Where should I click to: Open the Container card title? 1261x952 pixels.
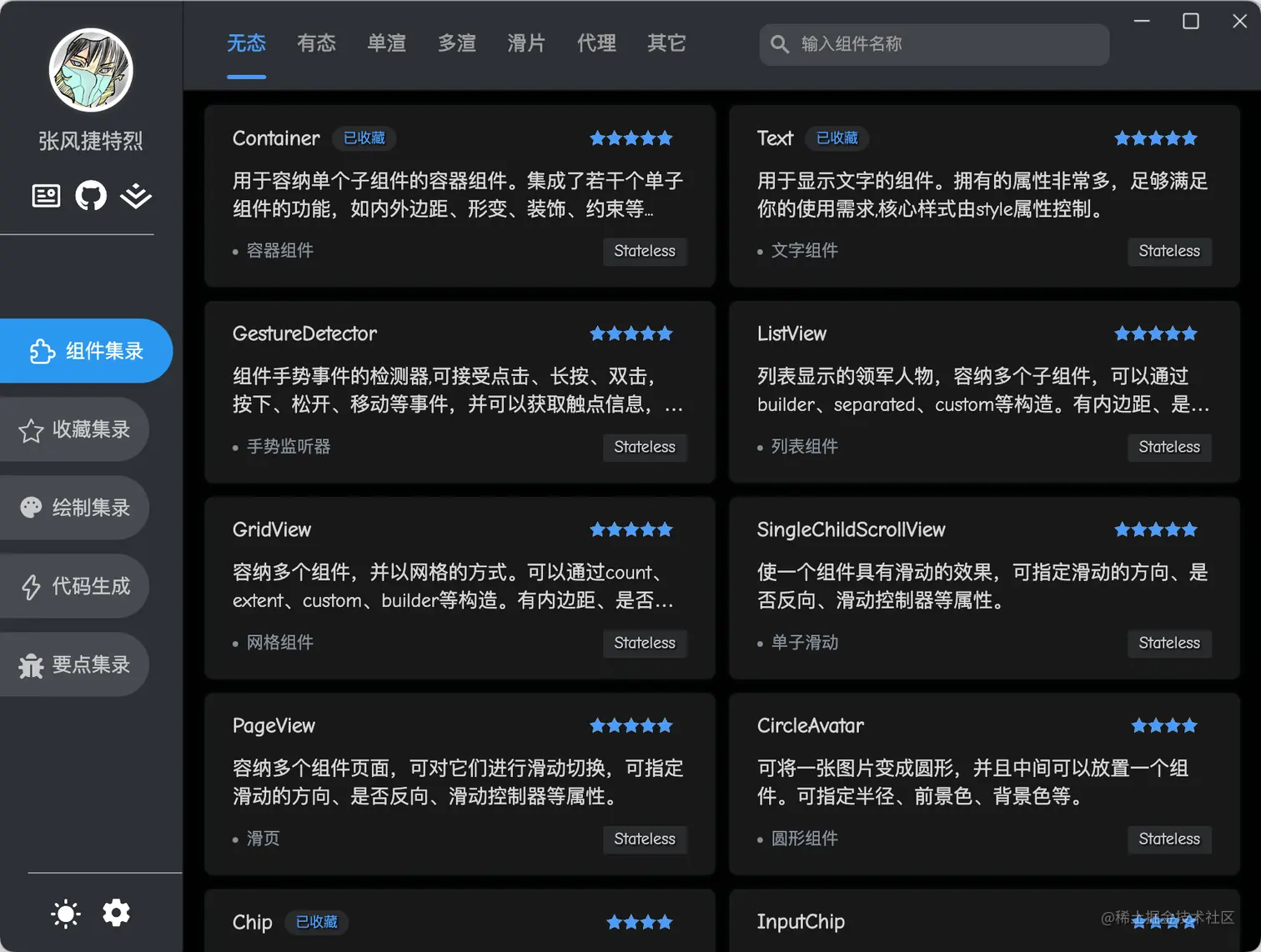click(276, 138)
